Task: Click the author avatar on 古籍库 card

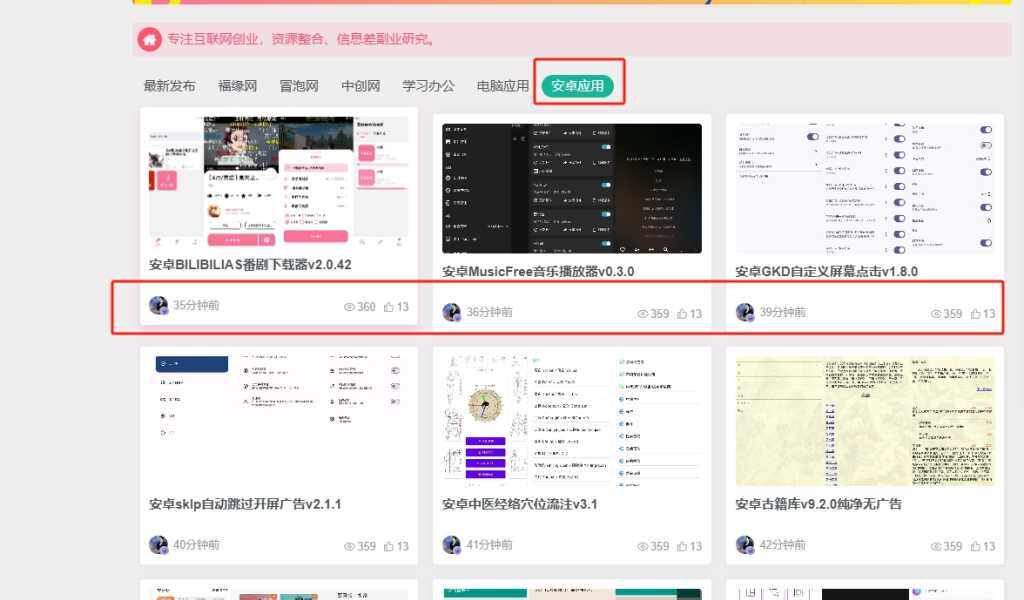Action: [745, 545]
